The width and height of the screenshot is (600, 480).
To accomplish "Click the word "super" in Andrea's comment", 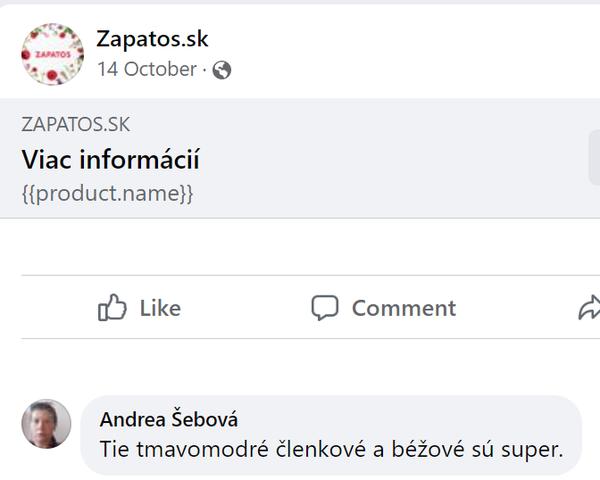I will (536, 449).
